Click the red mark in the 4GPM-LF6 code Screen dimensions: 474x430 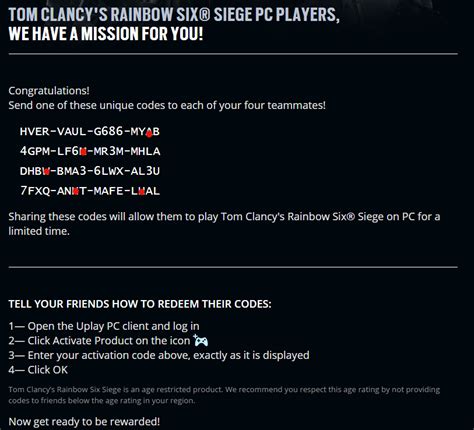click(83, 151)
